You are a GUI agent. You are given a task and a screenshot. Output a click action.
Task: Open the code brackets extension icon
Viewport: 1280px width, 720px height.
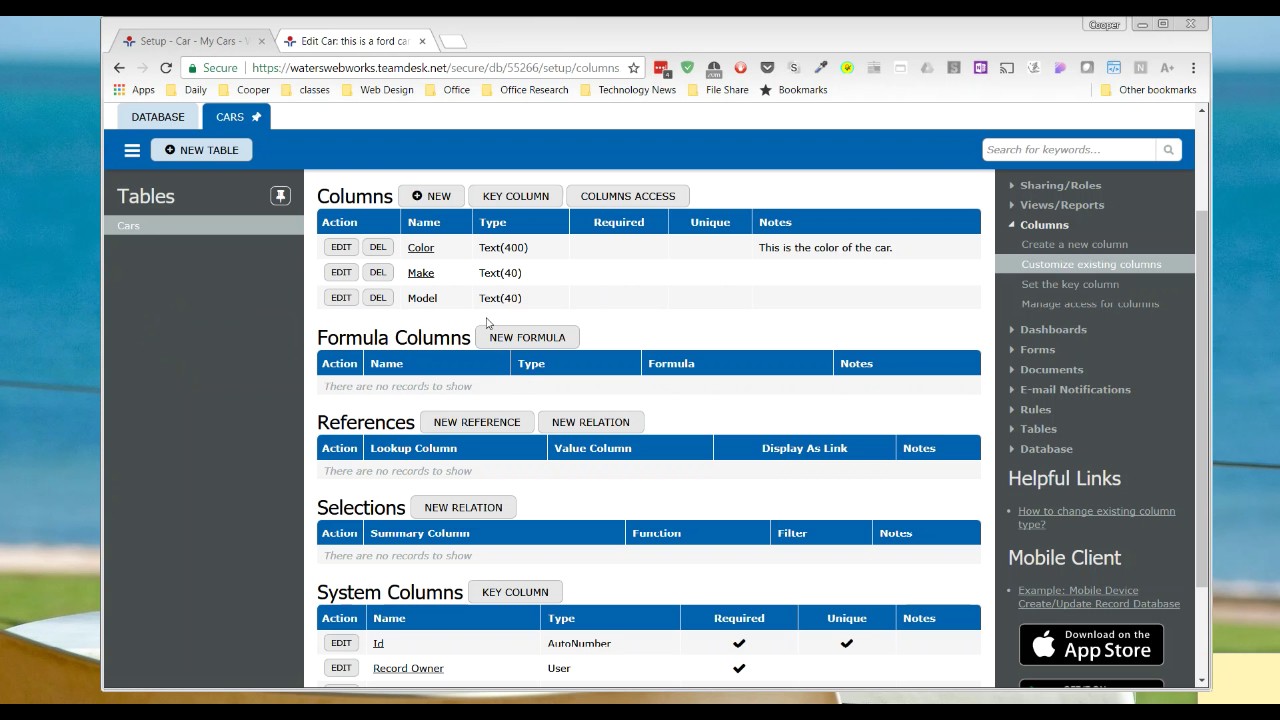[1113, 68]
